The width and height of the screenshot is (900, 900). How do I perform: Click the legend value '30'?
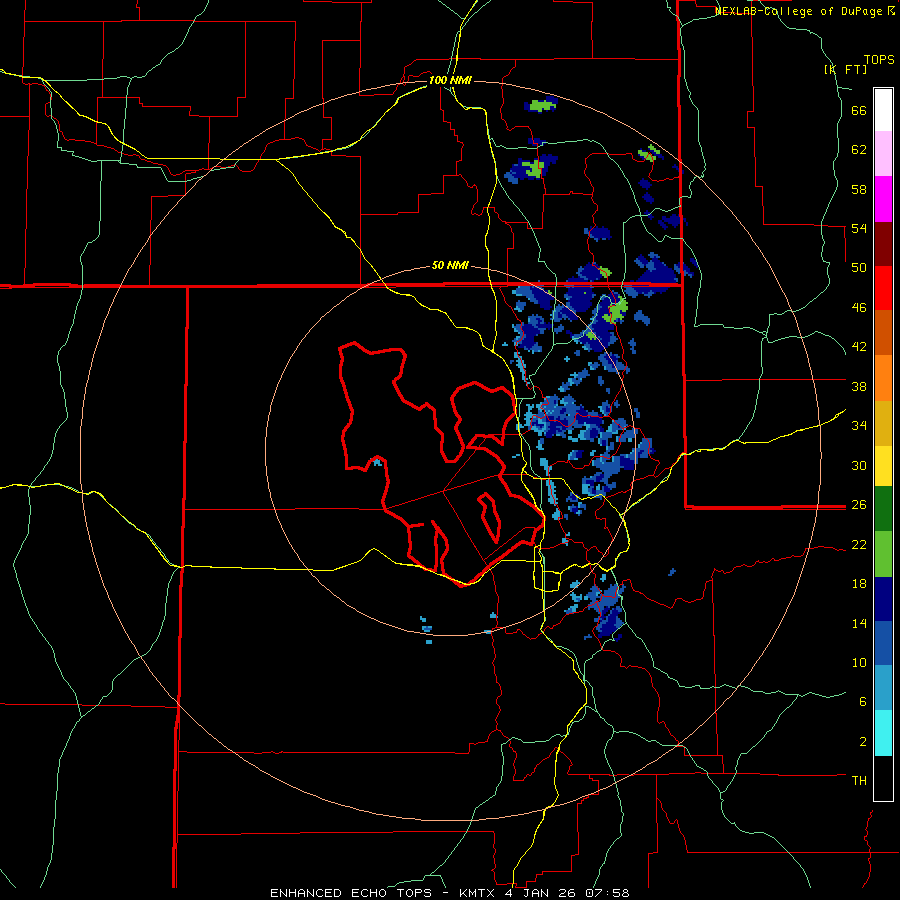[859, 465]
